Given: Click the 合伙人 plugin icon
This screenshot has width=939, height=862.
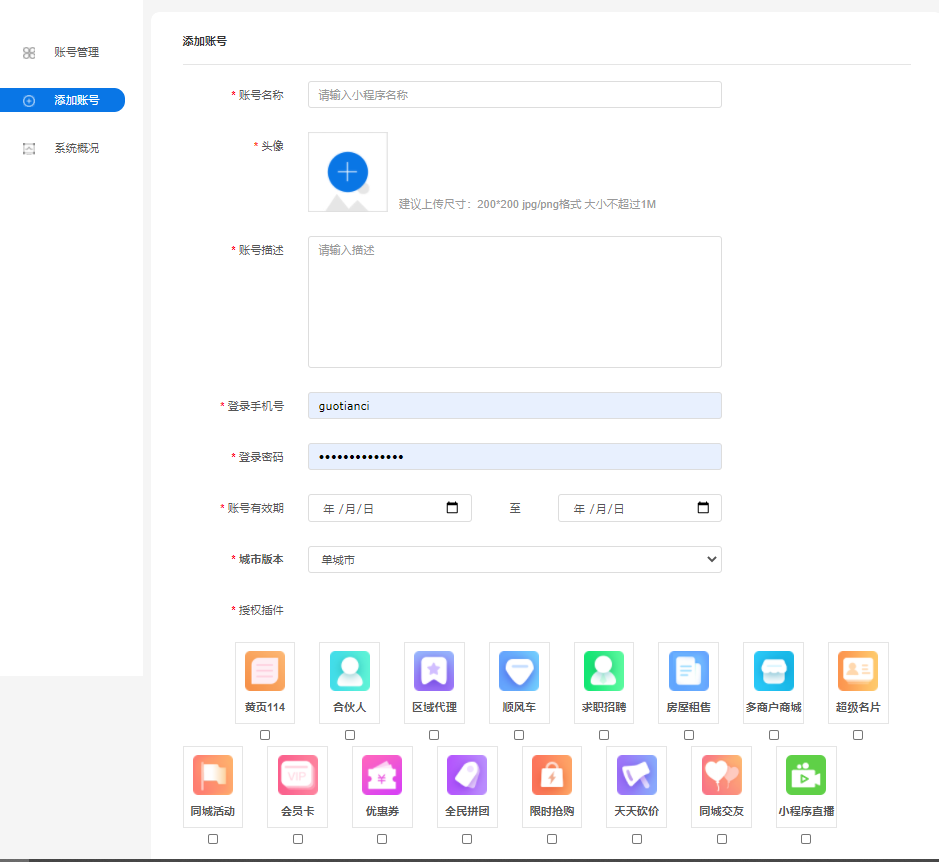Looking at the screenshot, I should coord(350,671).
